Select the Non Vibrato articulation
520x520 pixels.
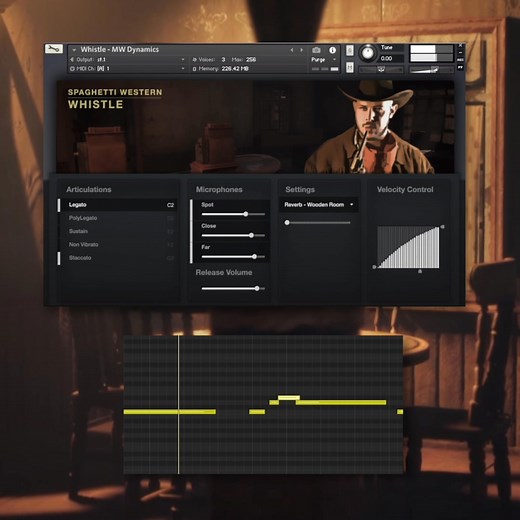(117, 245)
